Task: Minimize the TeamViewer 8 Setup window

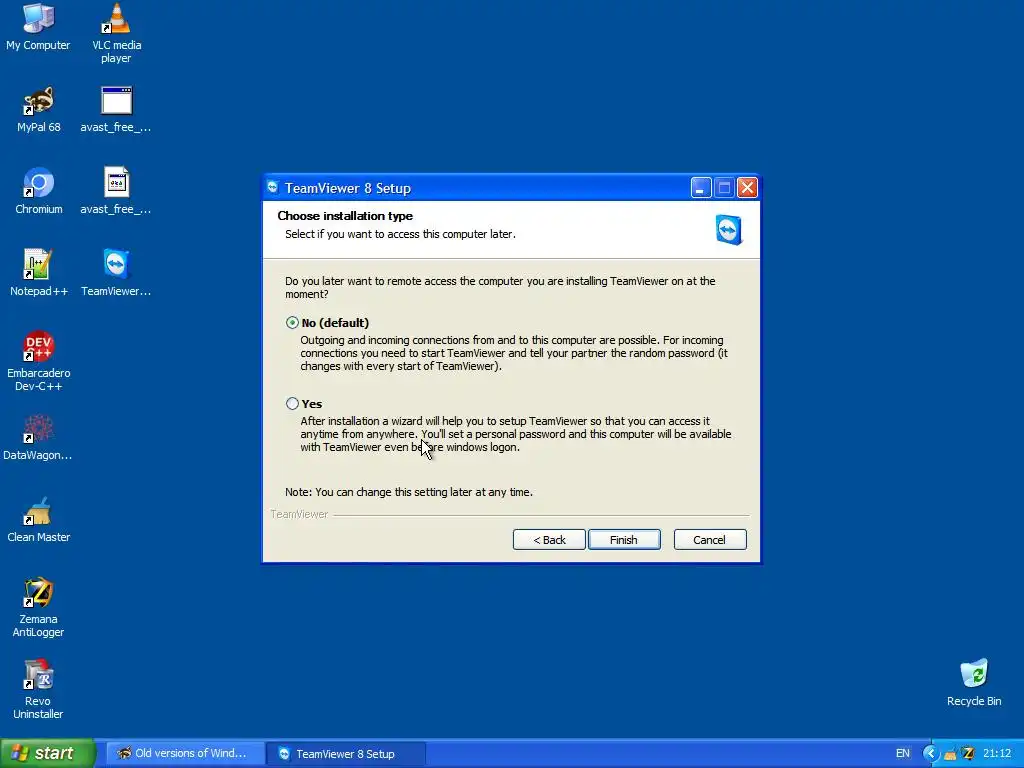Action: click(701, 188)
